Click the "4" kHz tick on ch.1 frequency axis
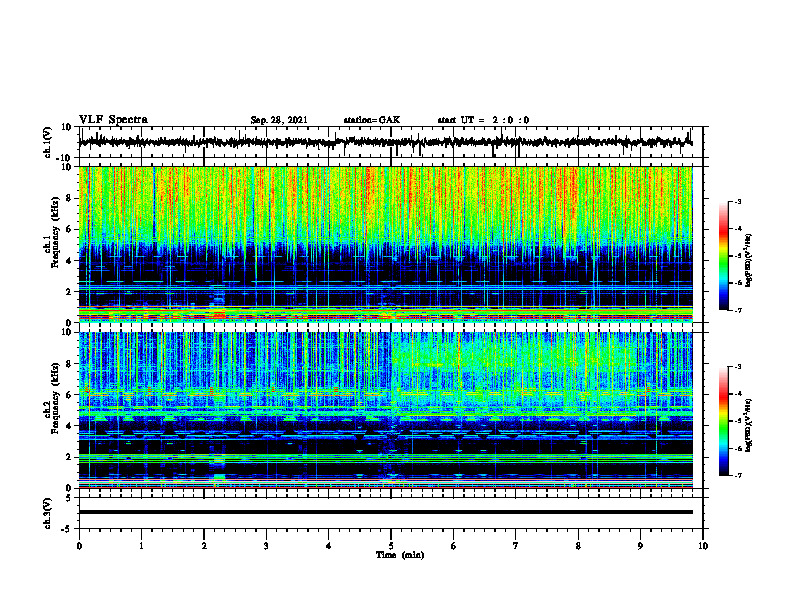The image size is (792, 612). pyautogui.click(x=69, y=261)
